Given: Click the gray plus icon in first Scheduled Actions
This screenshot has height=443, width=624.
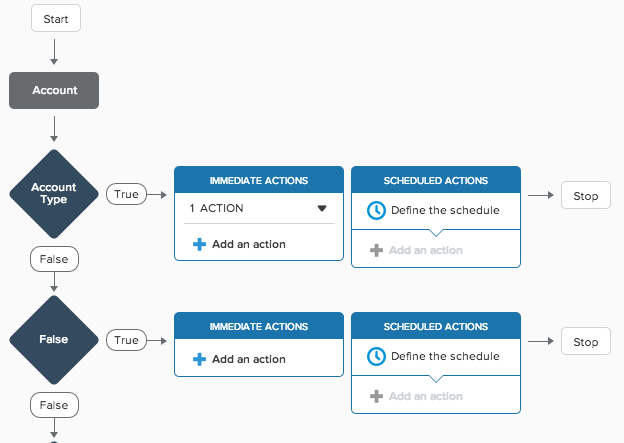Looking at the screenshot, I should click(x=376, y=250).
